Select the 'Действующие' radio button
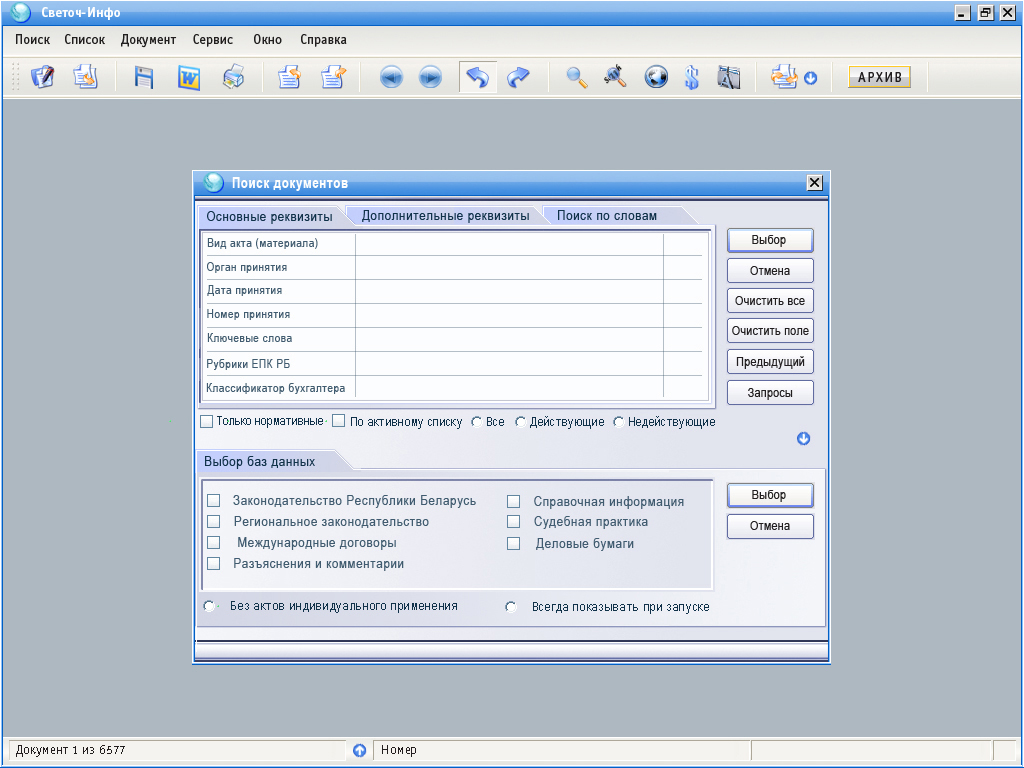The width and height of the screenshot is (1024, 768). click(x=520, y=422)
